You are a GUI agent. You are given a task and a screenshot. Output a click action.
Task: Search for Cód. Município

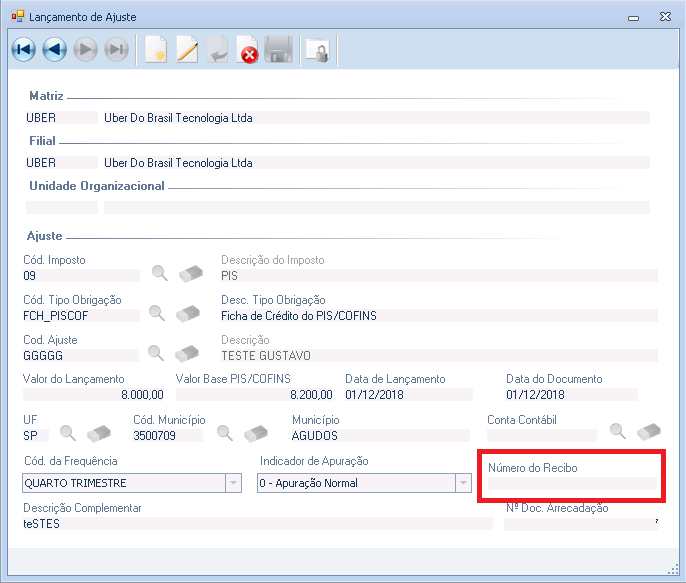coord(226,433)
